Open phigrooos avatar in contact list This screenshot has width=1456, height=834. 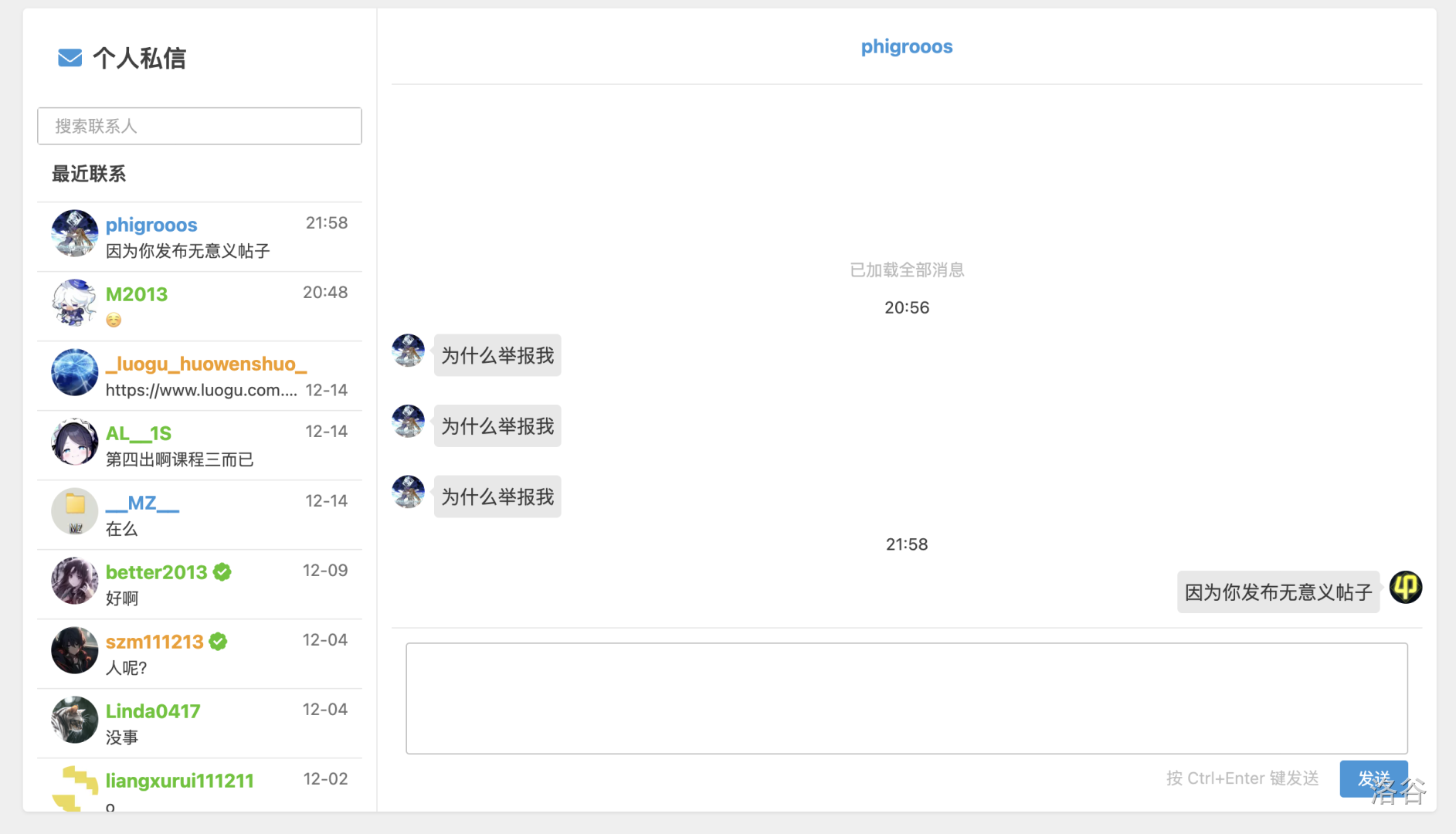tap(74, 233)
